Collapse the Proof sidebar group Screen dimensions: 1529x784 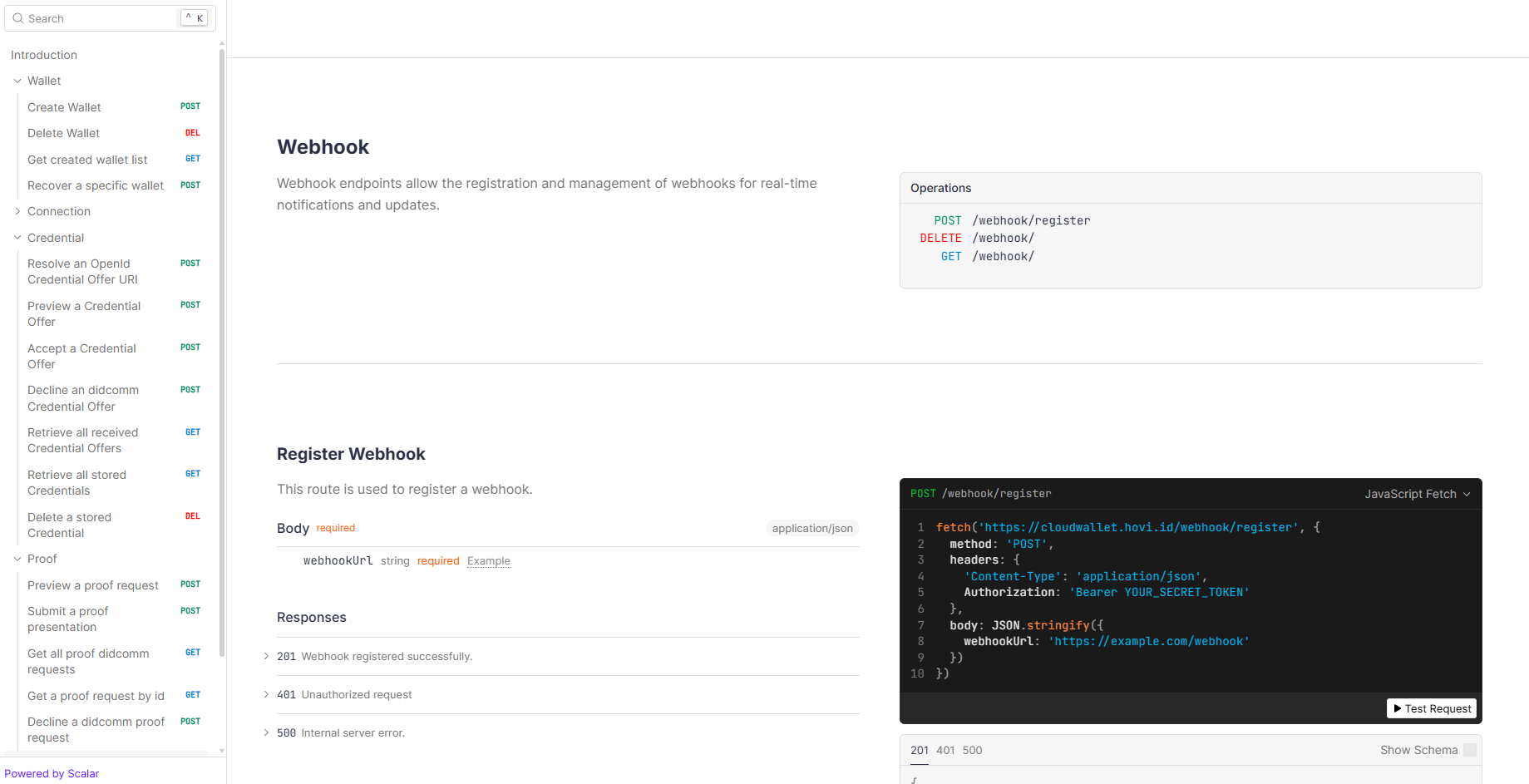pyautogui.click(x=17, y=559)
